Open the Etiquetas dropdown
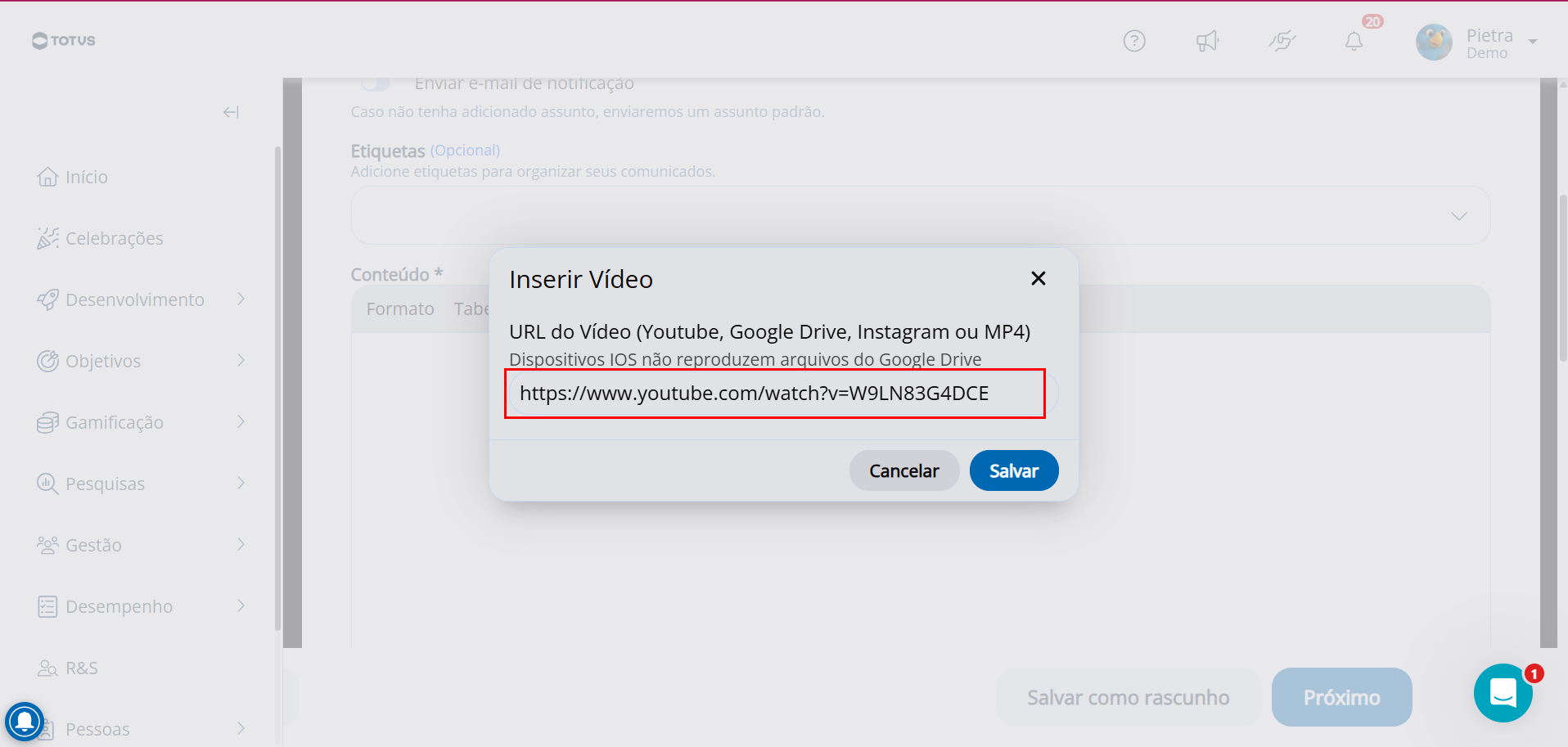Viewport: 1568px width, 747px height. (921, 215)
